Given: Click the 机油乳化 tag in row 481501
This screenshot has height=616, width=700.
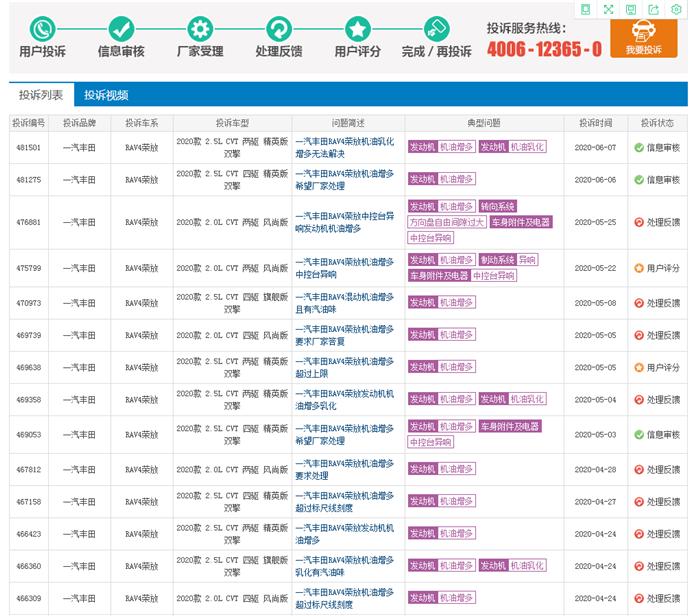Looking at the screenshot, I should (x=527, y=147).
